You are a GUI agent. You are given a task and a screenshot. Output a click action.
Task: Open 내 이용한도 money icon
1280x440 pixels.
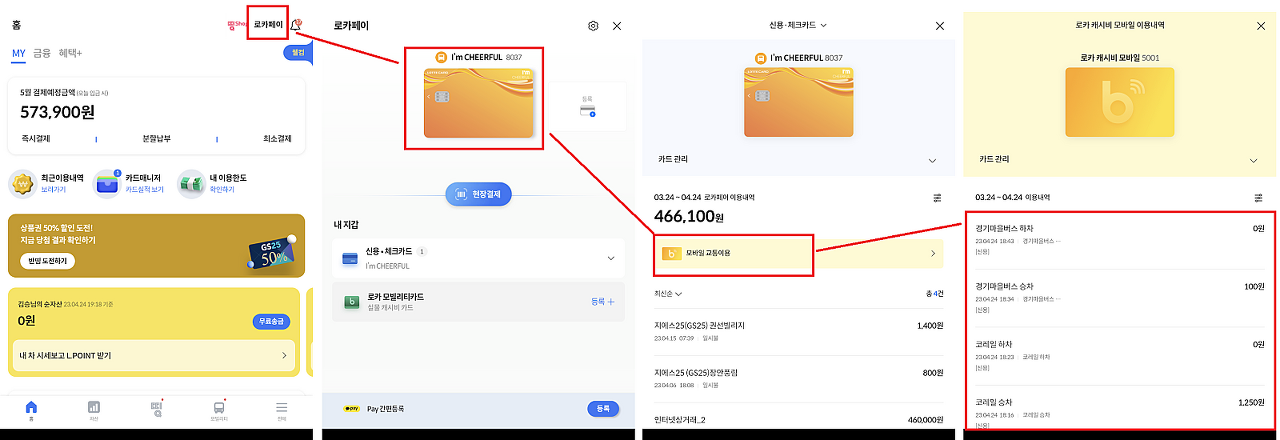pos(191,183)
